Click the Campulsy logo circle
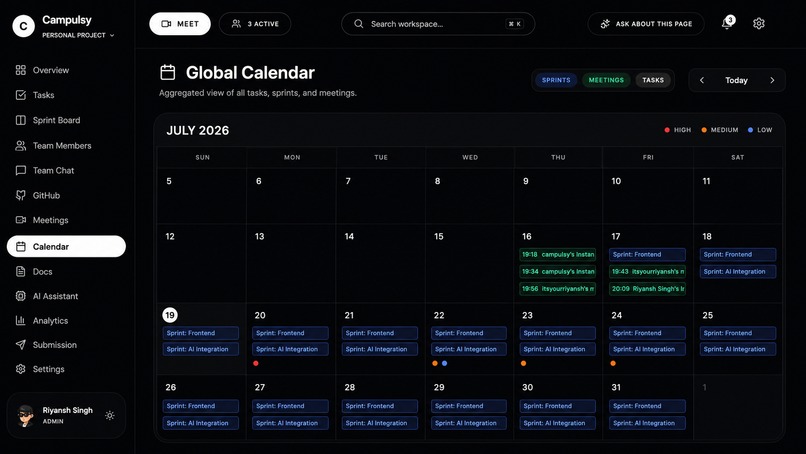The width and height of the screenshot is (806, 454). (x=23, y=26)
